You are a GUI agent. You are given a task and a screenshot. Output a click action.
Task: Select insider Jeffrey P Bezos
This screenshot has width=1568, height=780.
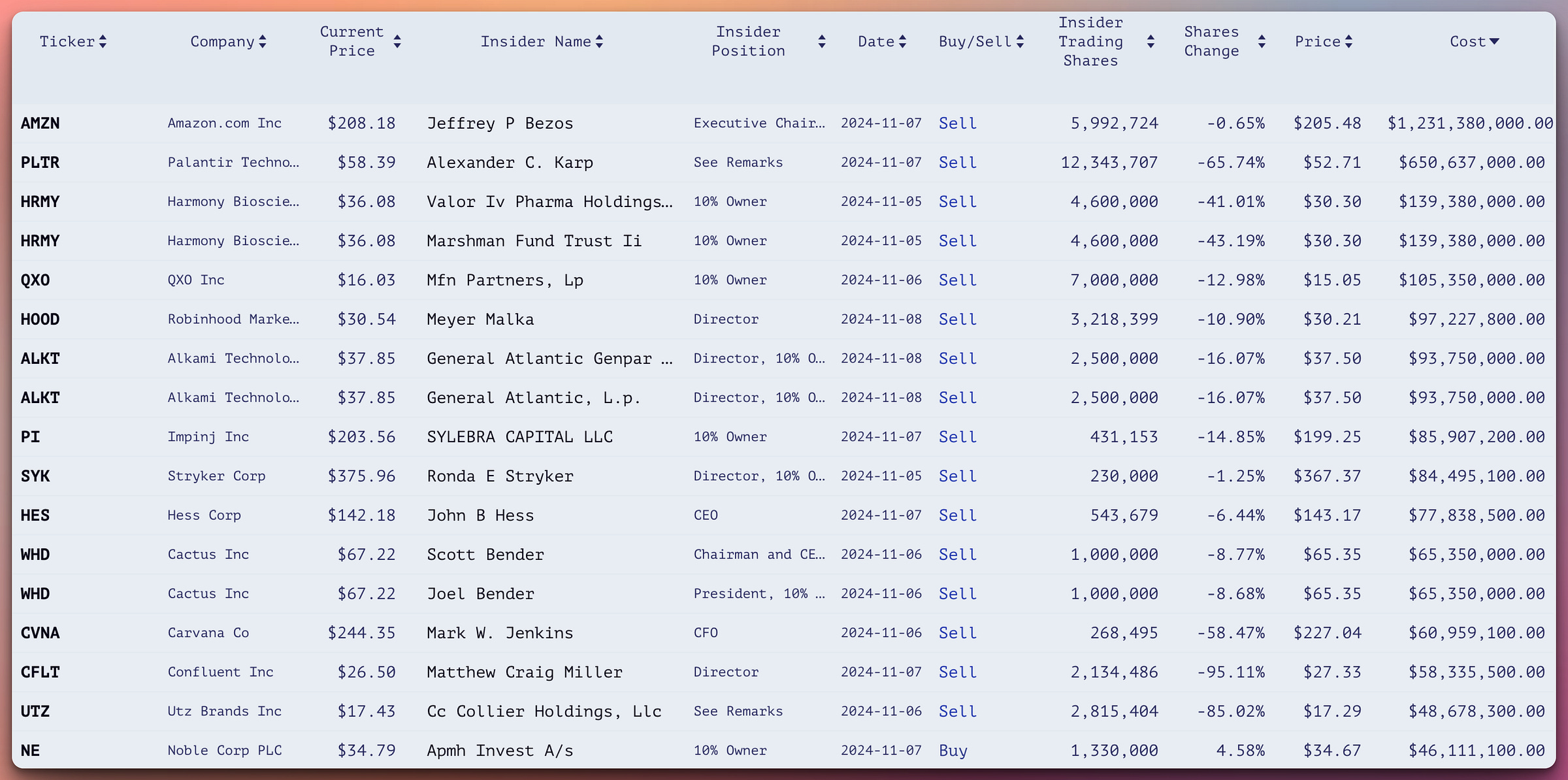500,123
